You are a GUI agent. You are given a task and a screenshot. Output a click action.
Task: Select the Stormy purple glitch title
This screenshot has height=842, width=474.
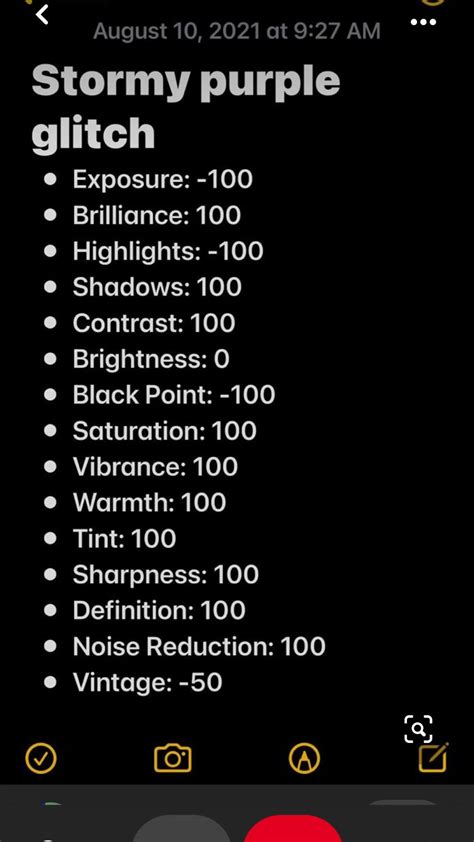pos(186,107)
